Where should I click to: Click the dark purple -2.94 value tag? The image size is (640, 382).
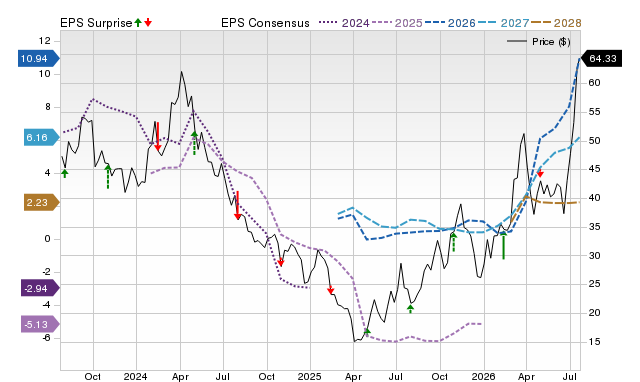pos(40,289)
